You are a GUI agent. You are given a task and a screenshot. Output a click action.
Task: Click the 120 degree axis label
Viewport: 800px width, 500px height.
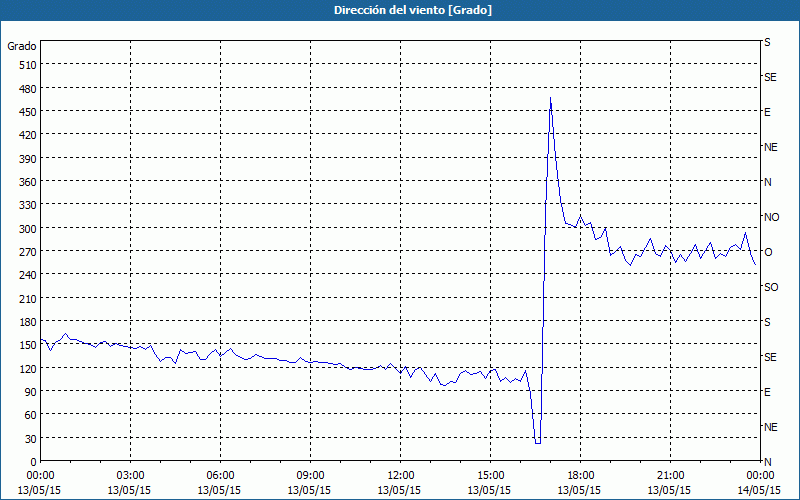28,369
